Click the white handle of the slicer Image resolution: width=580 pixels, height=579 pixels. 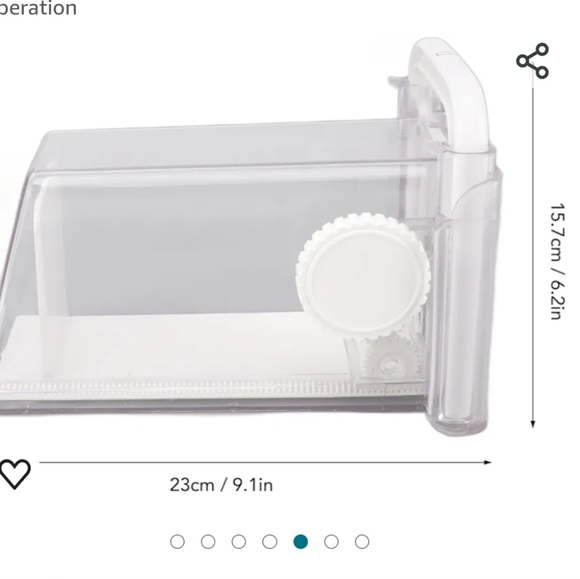tap(451, 94)
